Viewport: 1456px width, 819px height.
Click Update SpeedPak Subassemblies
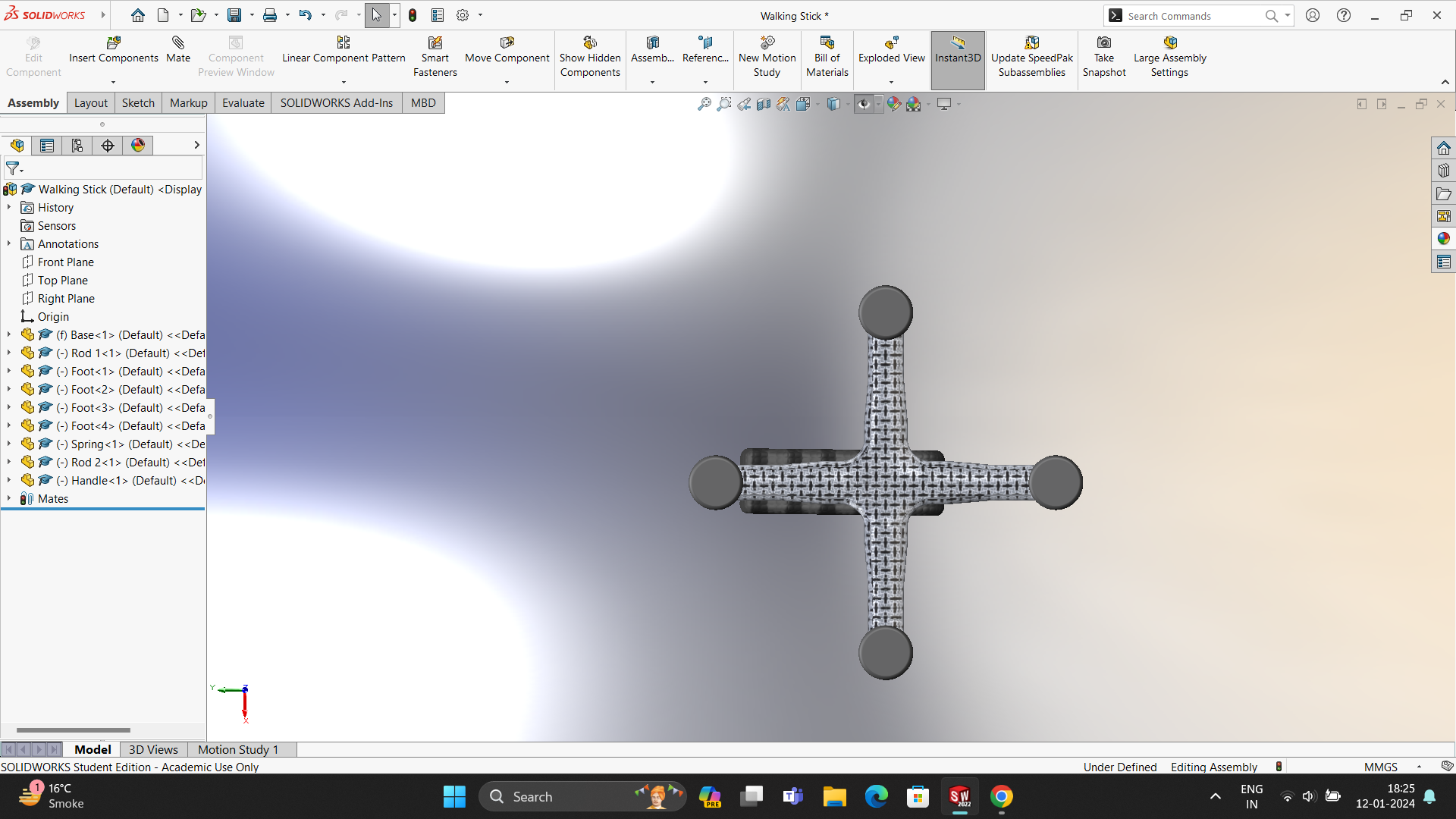[1032, 57]
